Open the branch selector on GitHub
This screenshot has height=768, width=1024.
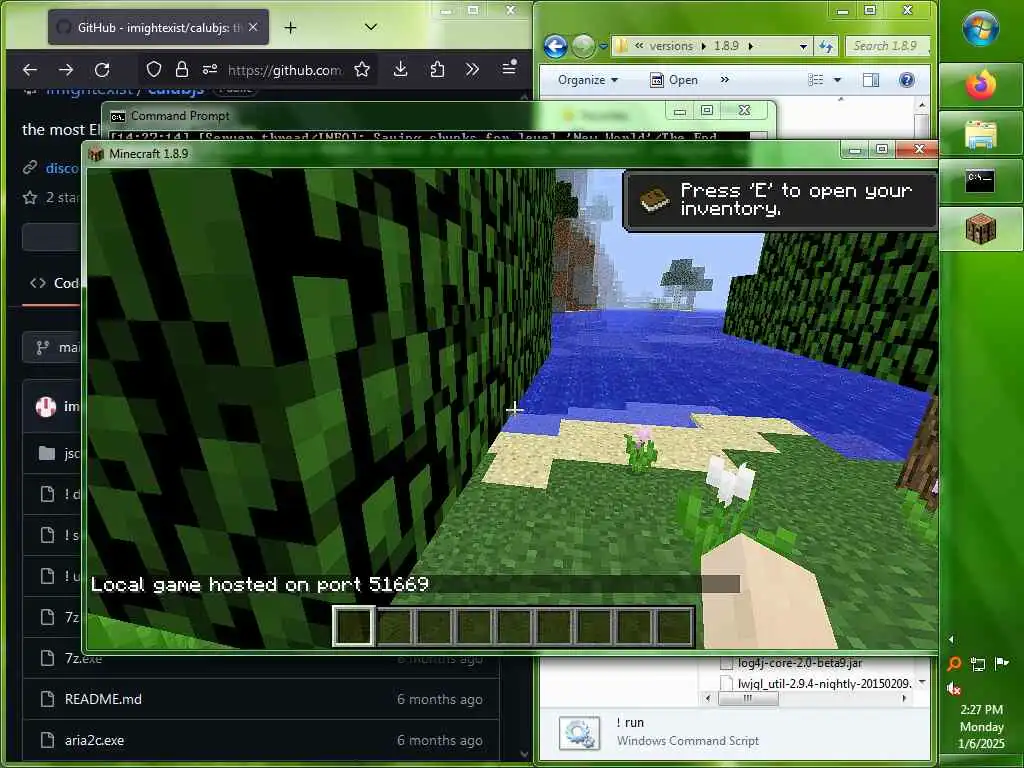click(52, 347)
